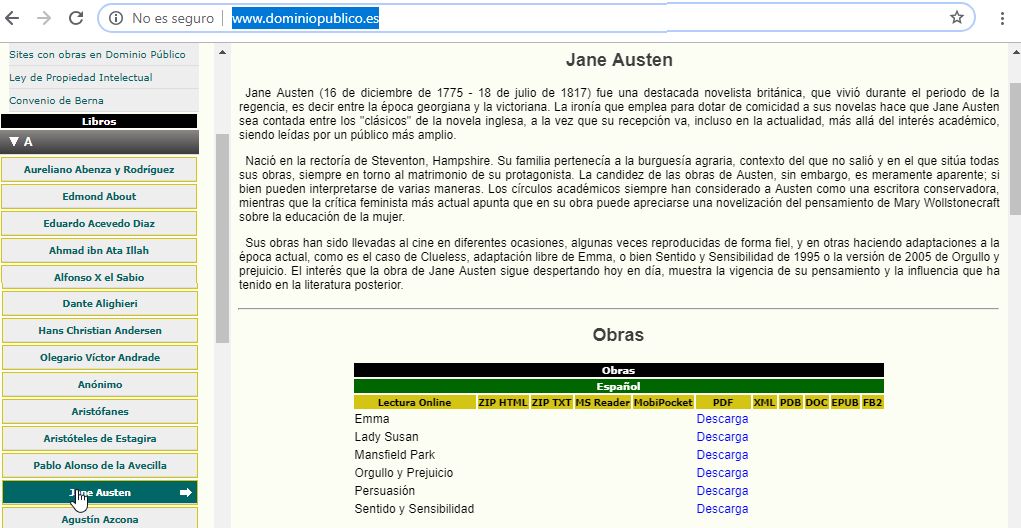Click the sidebar scrollbar thumb

tap(222, 238)
